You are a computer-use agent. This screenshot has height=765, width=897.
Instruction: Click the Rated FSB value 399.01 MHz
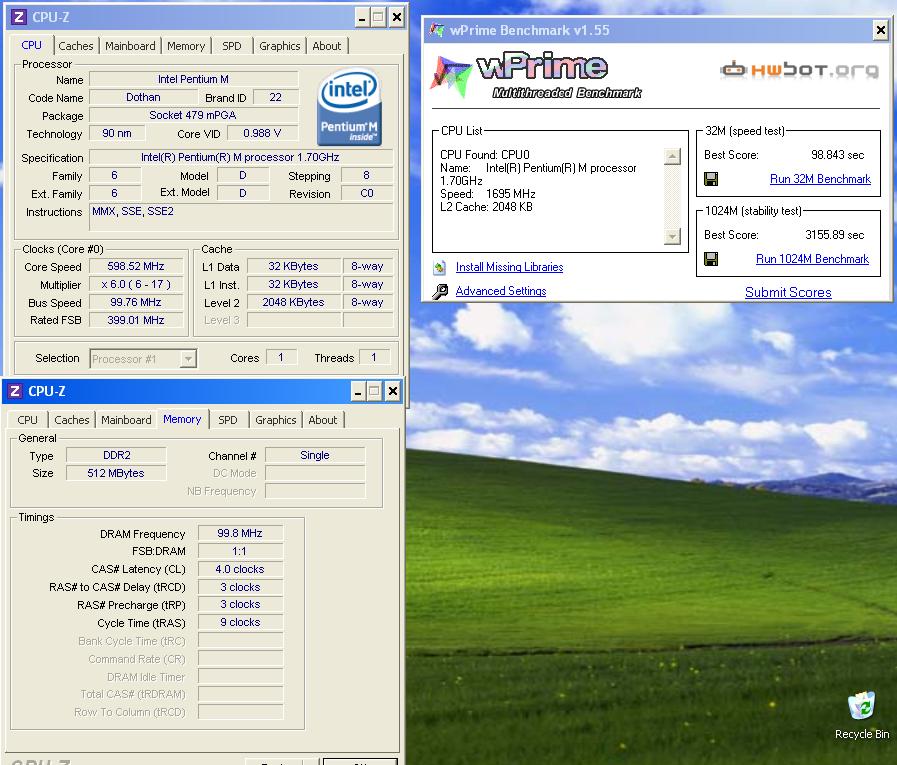136,320
